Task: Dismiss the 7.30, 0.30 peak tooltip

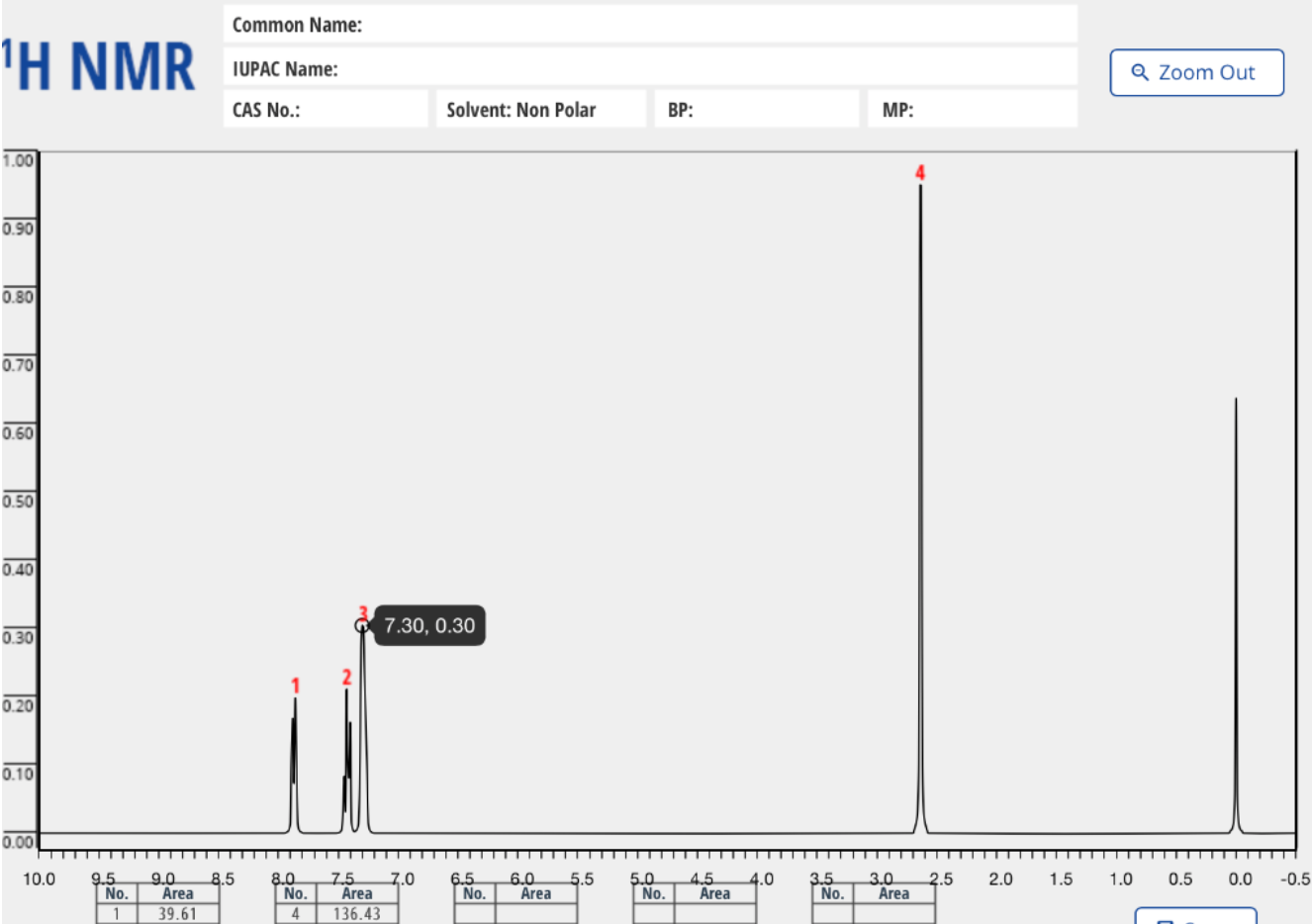Action: click(428, 625)
